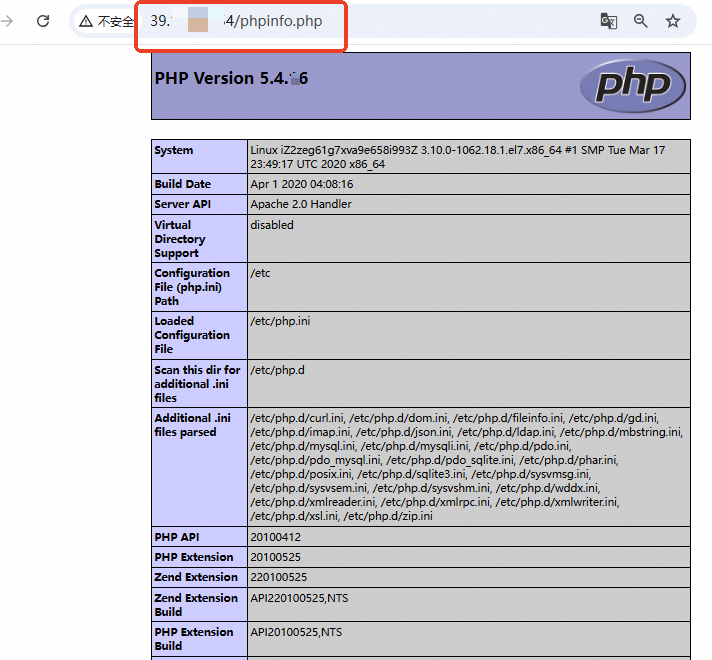The width and height of the screenshot is (712, 660).
Task: Select the value Apr 1 2020 04:08:16
Action: tap(302, 184)
